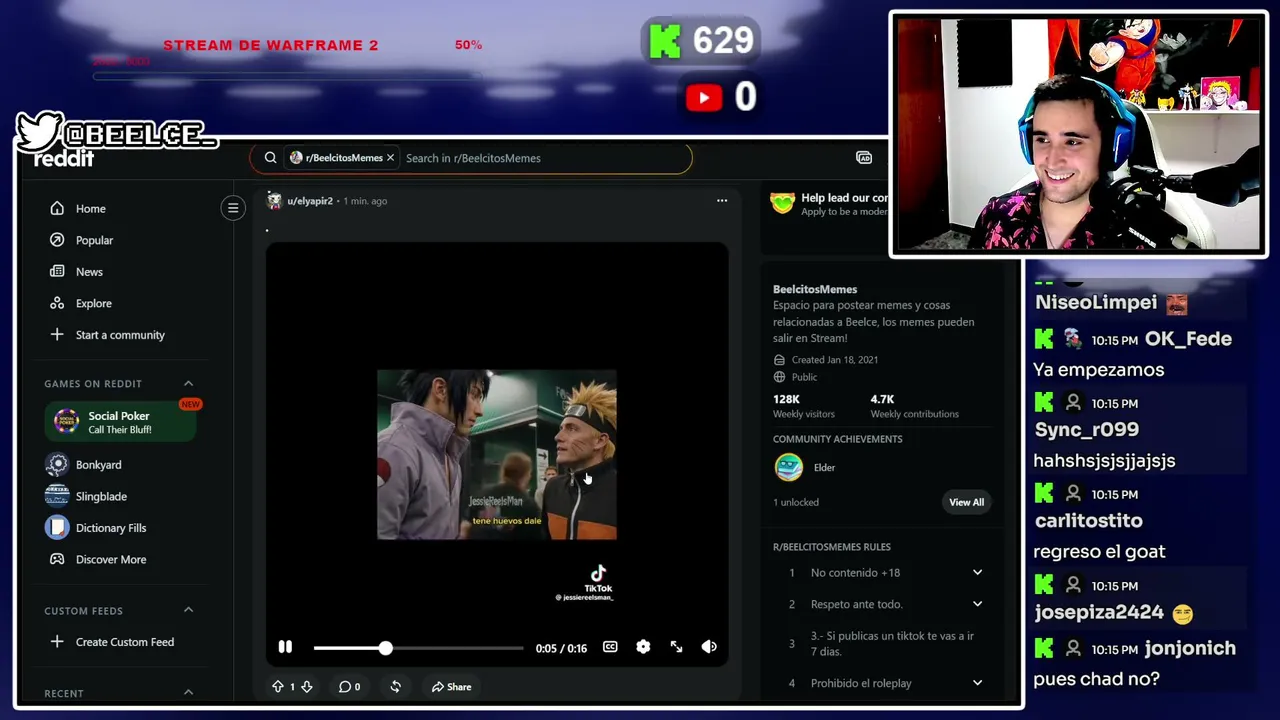
Task: Click the video thumbnail of Naruto cosplay
Action: click(x=497, y=455)
